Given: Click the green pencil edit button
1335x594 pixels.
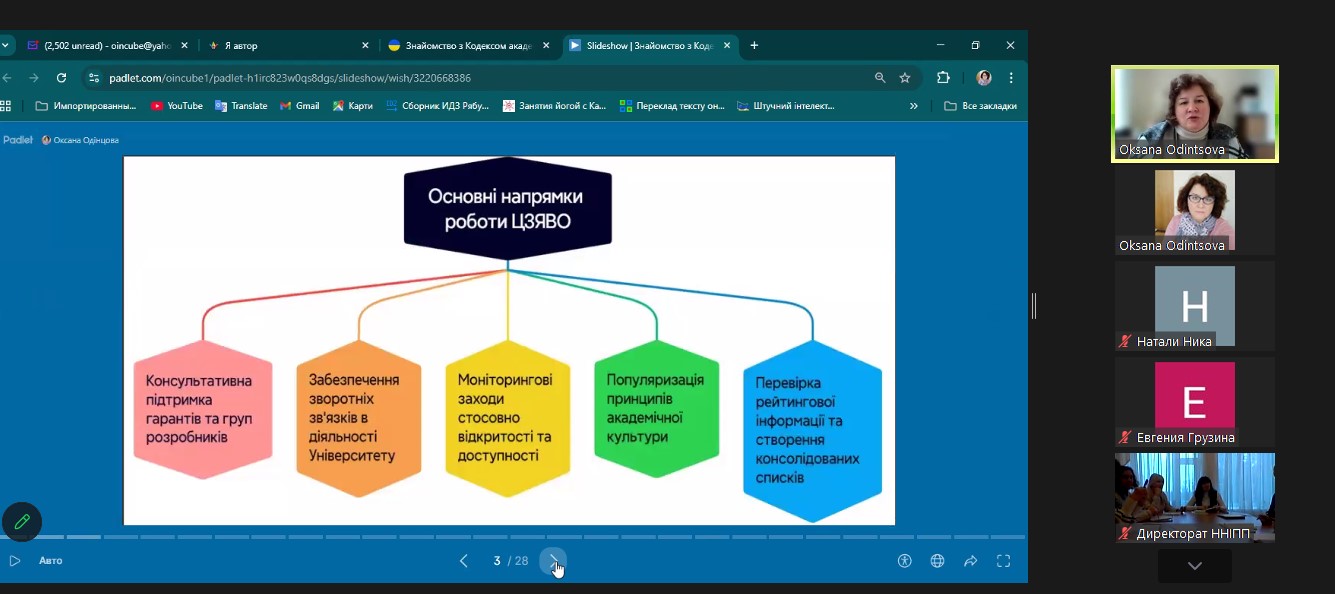Looking at the screenshot, I should coord(22,522).
